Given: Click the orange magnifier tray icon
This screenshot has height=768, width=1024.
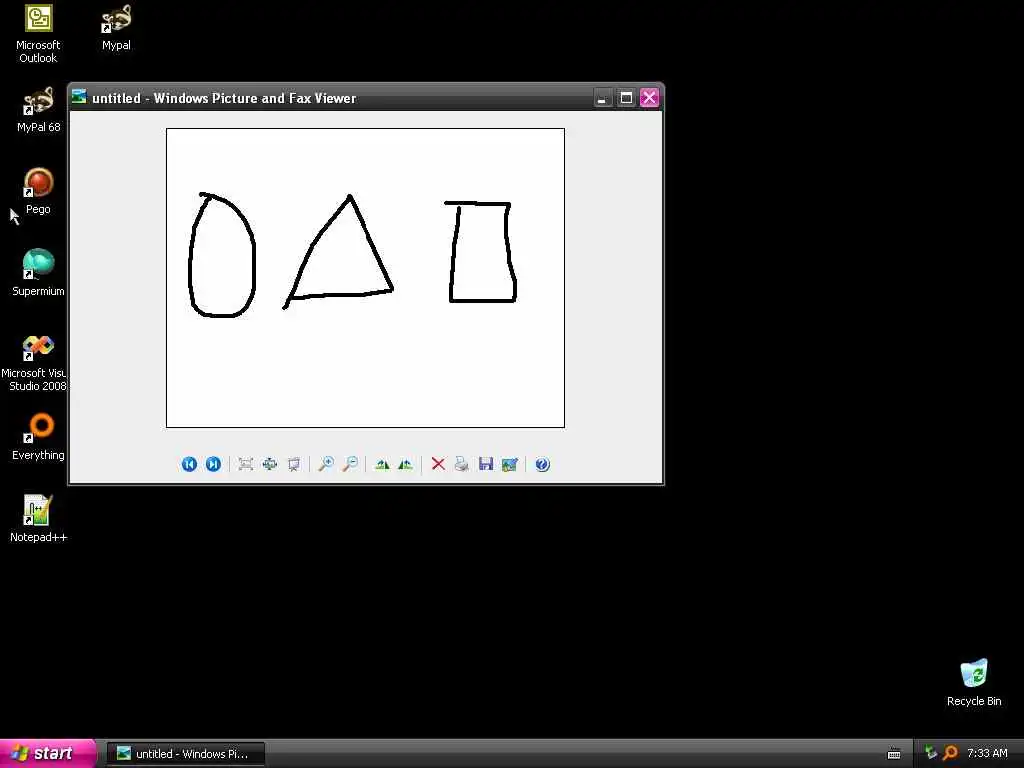Looking at the screenshot, I should (950, 753).
